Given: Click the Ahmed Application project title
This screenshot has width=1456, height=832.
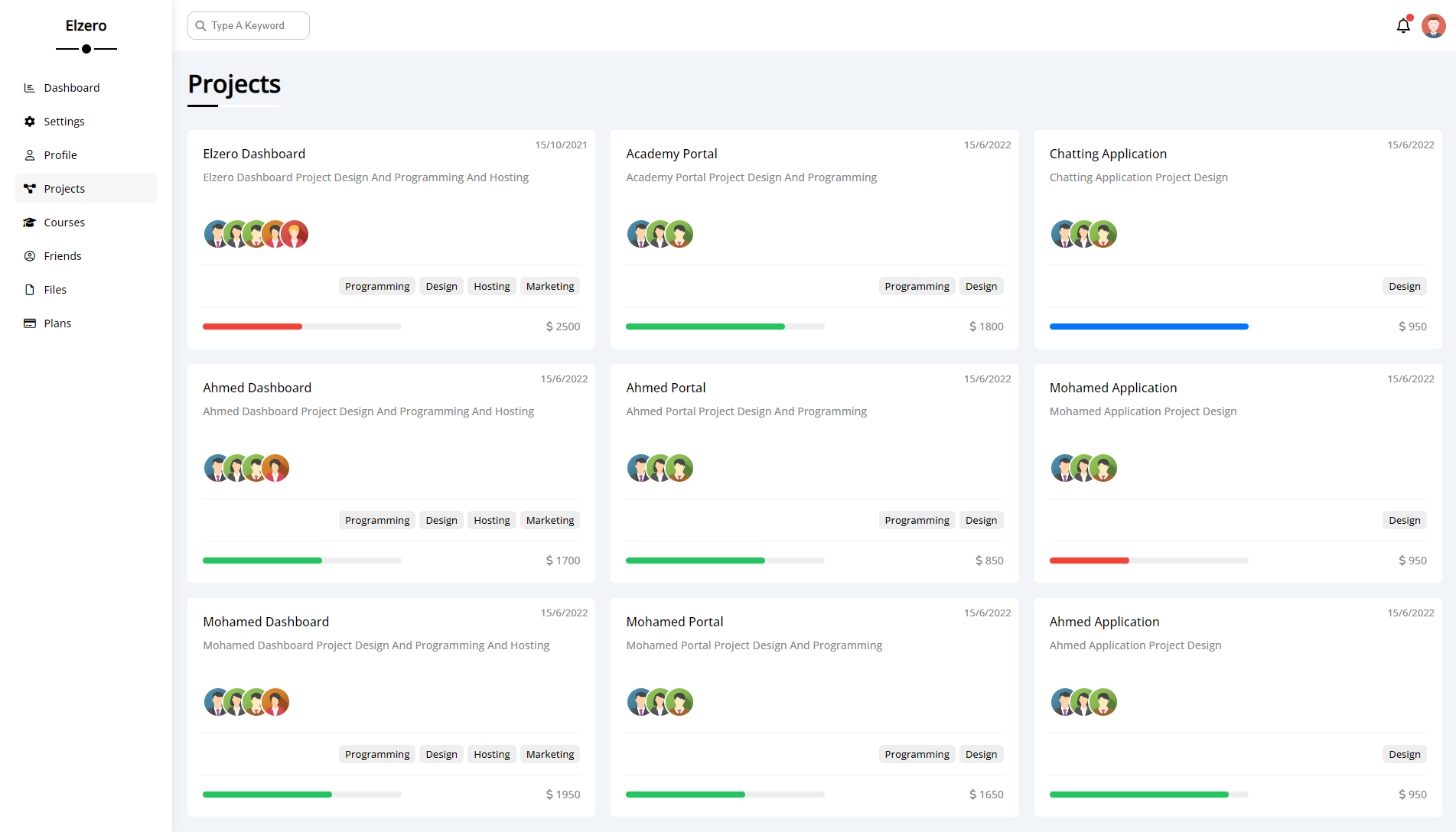Looking at the screenshot, I should (x=1104, y=622).
